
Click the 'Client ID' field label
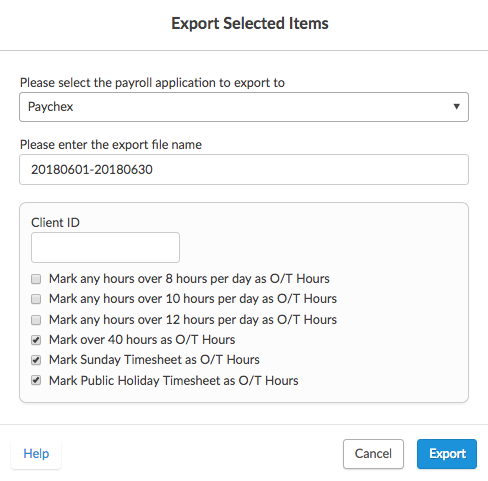point(55,222)
